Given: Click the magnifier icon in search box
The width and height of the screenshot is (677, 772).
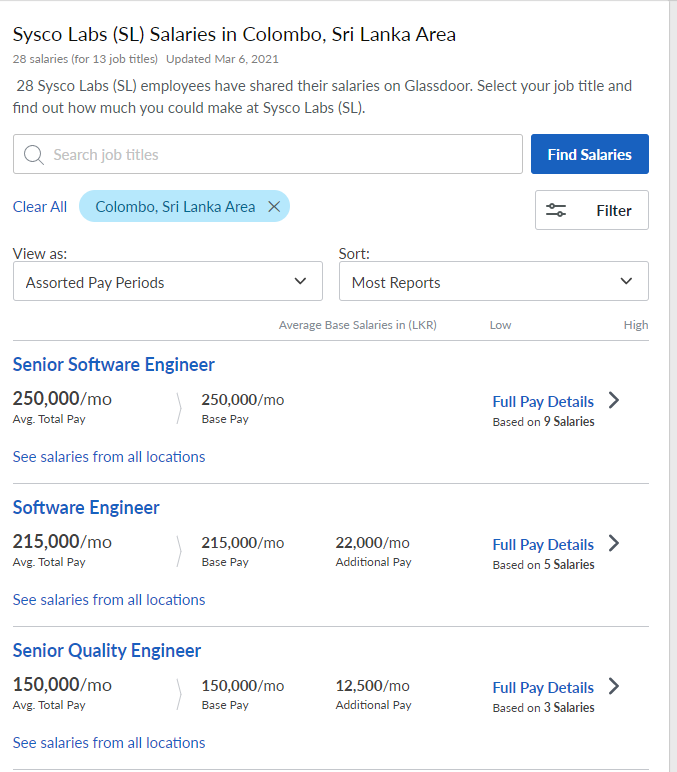Looking at the screenshot, I should (33, 155).
